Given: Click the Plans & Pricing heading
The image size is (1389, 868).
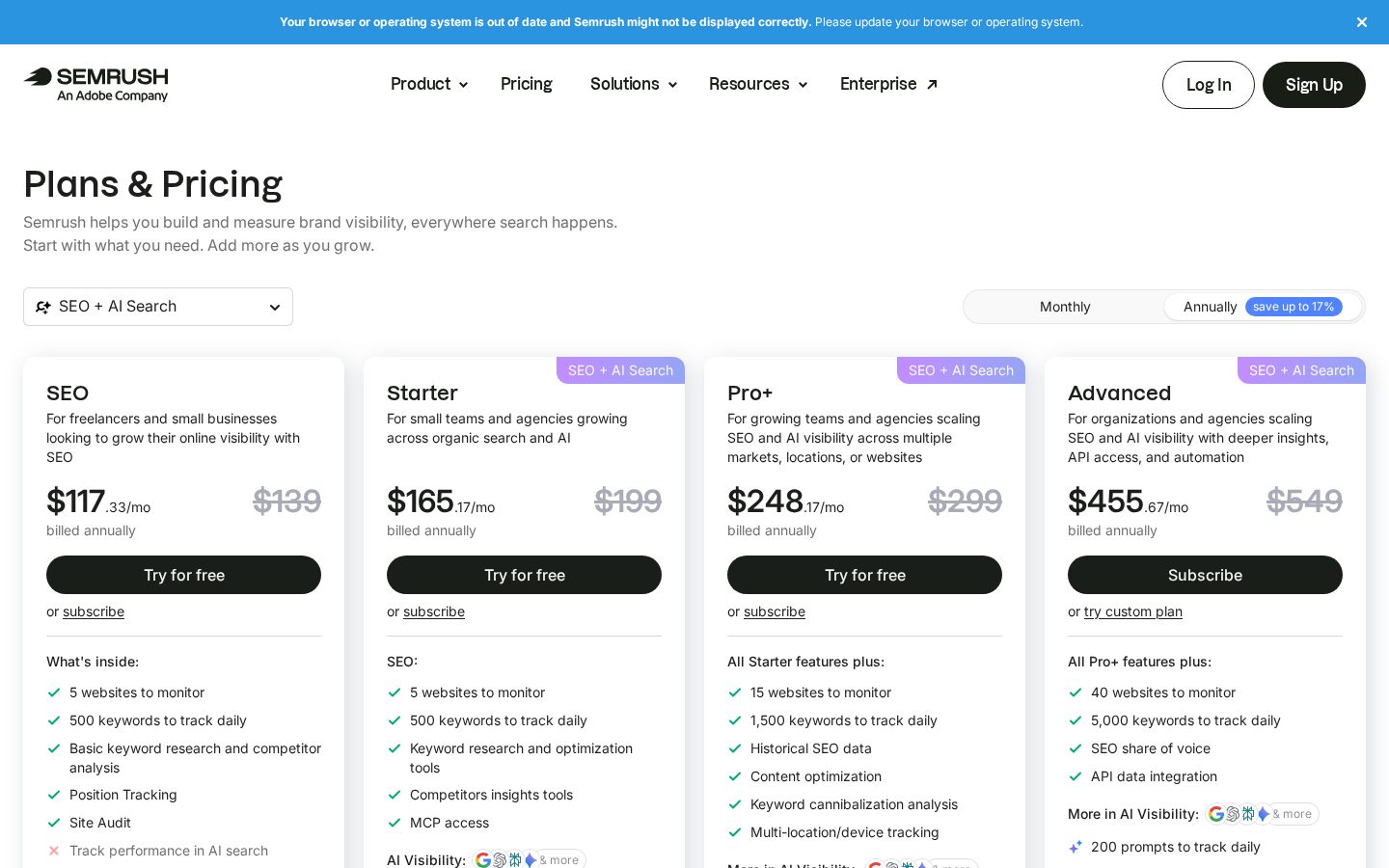Looking at the screenshot, I should tap(152, 184).
